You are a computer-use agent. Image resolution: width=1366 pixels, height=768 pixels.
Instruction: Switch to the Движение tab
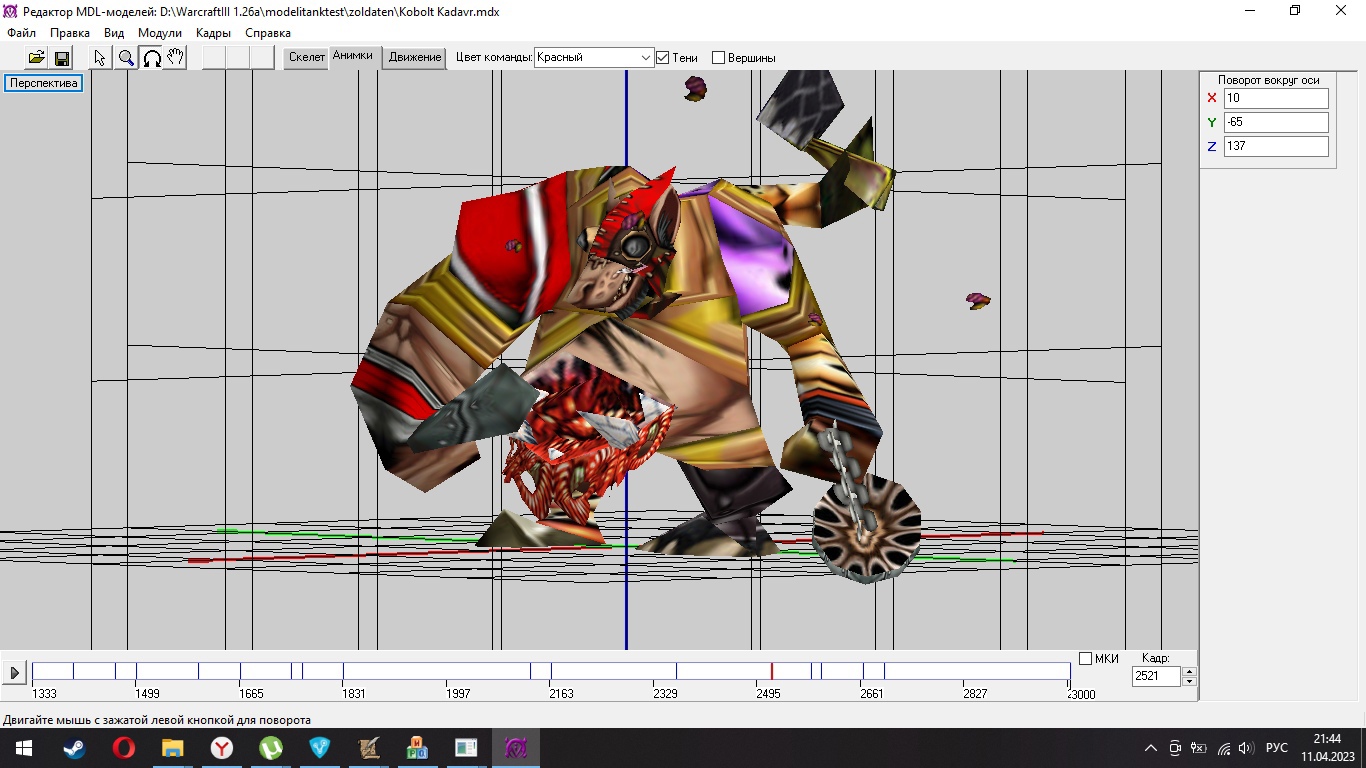tap(415, 58)
